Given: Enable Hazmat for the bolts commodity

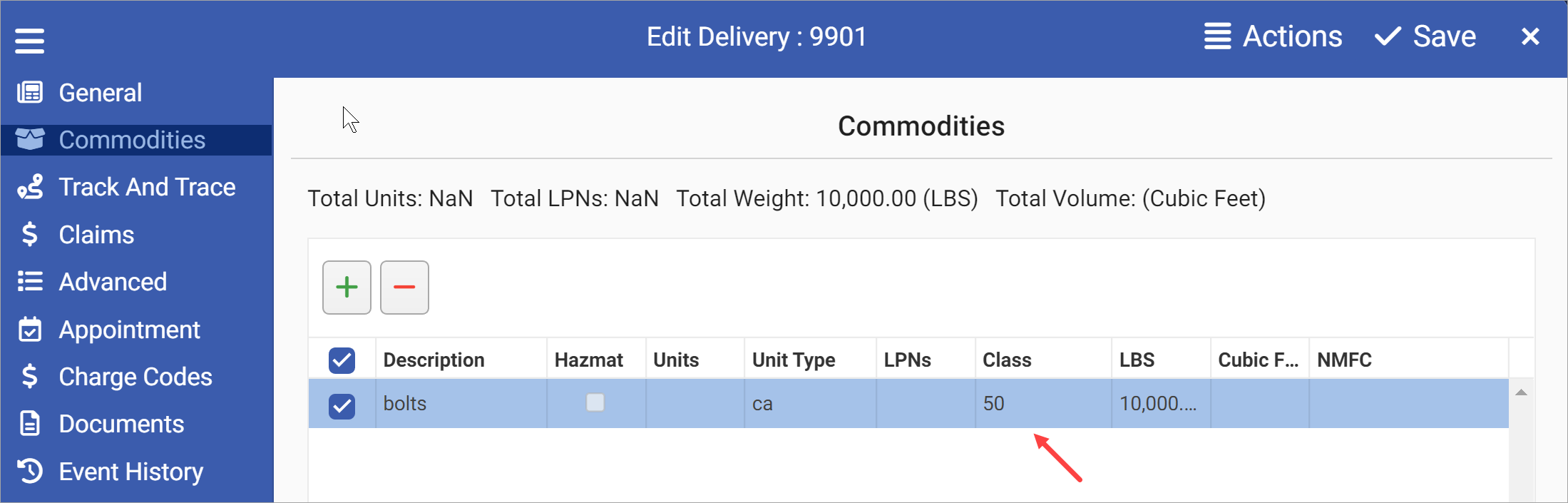Looking at the screenshot, I should tap(596, 403).
